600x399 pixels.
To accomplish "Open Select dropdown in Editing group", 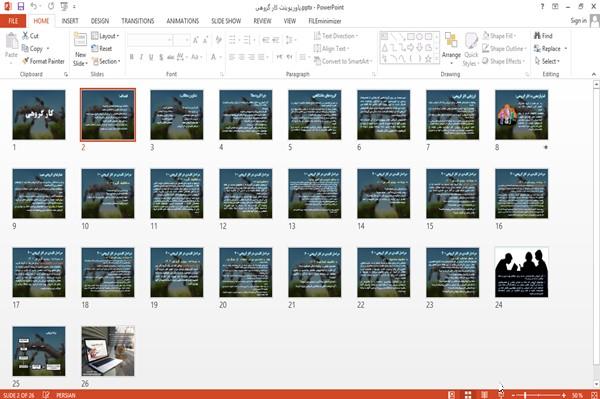I will tap(547, 61).
